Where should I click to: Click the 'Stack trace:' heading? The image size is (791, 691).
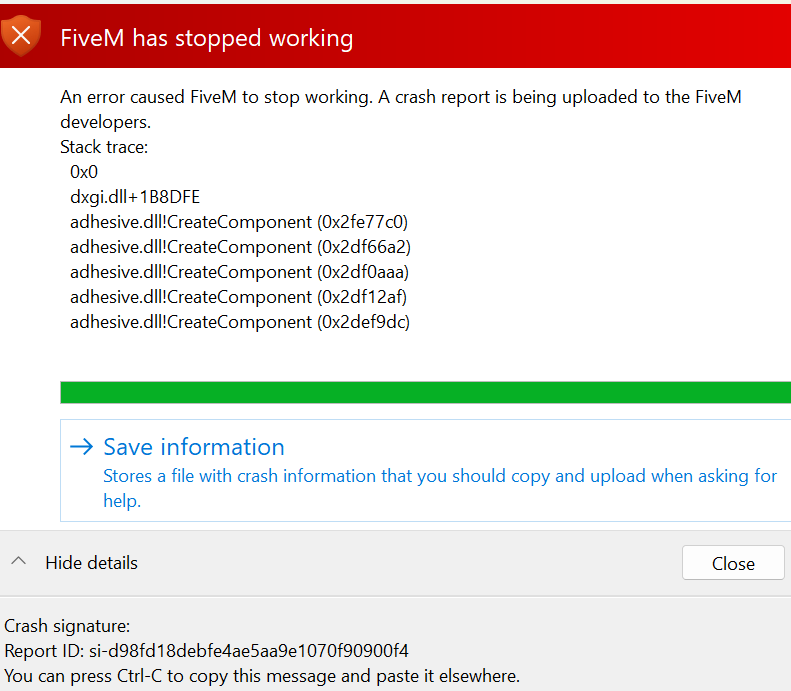(x=104, y=147)
